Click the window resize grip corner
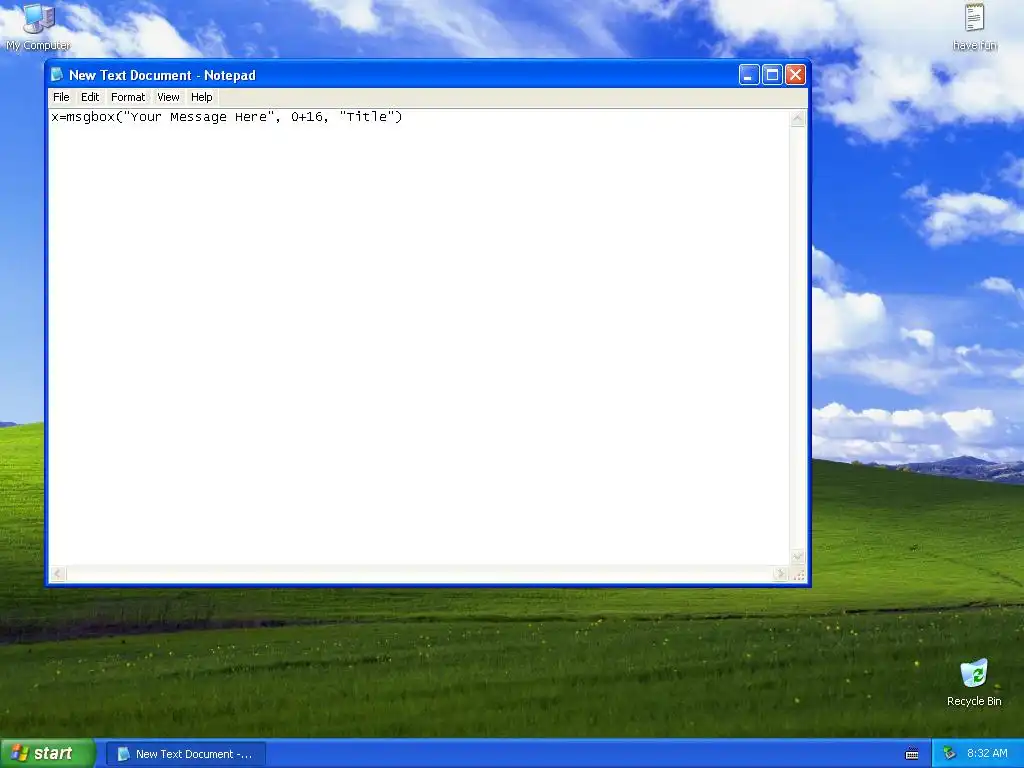 798,574
